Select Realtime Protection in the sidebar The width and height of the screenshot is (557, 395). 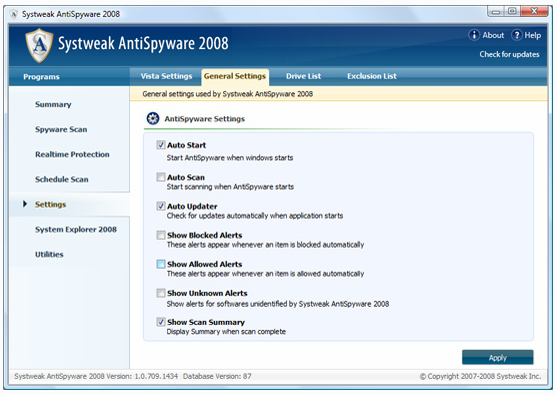pyautogui.click(x=72, y=154)
